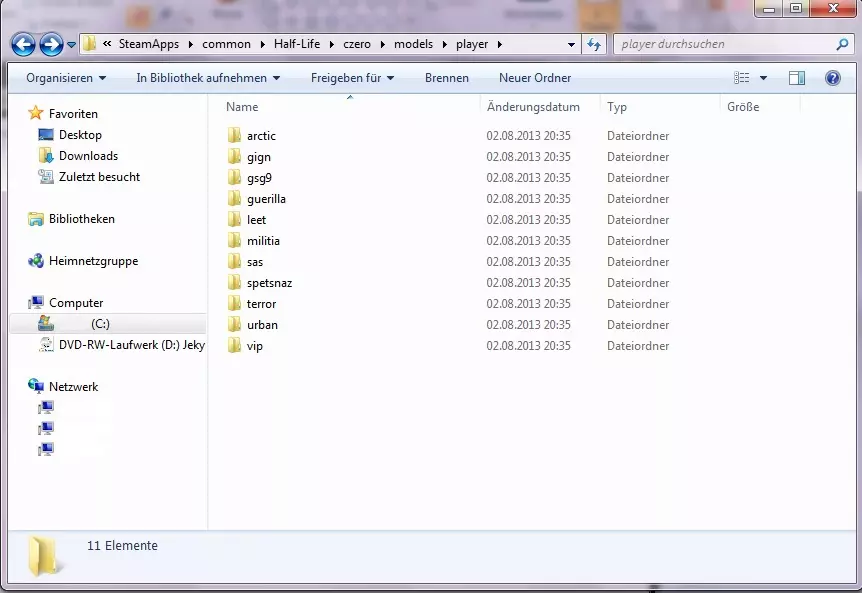Select the vip folder icon

[234, 345]
